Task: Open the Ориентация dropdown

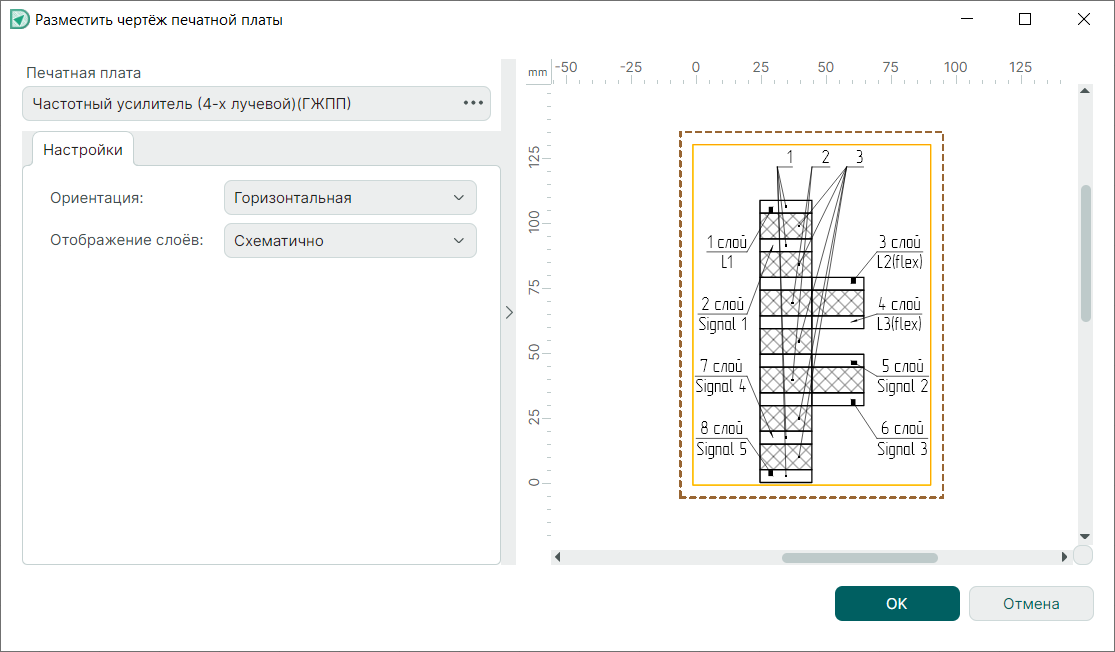Action: click(350, 198)
